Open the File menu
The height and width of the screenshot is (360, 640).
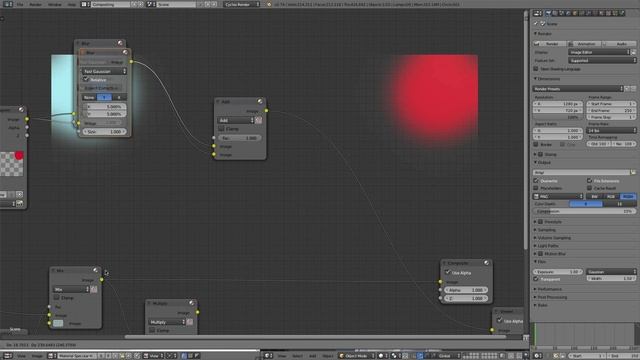tap(20, 4)
